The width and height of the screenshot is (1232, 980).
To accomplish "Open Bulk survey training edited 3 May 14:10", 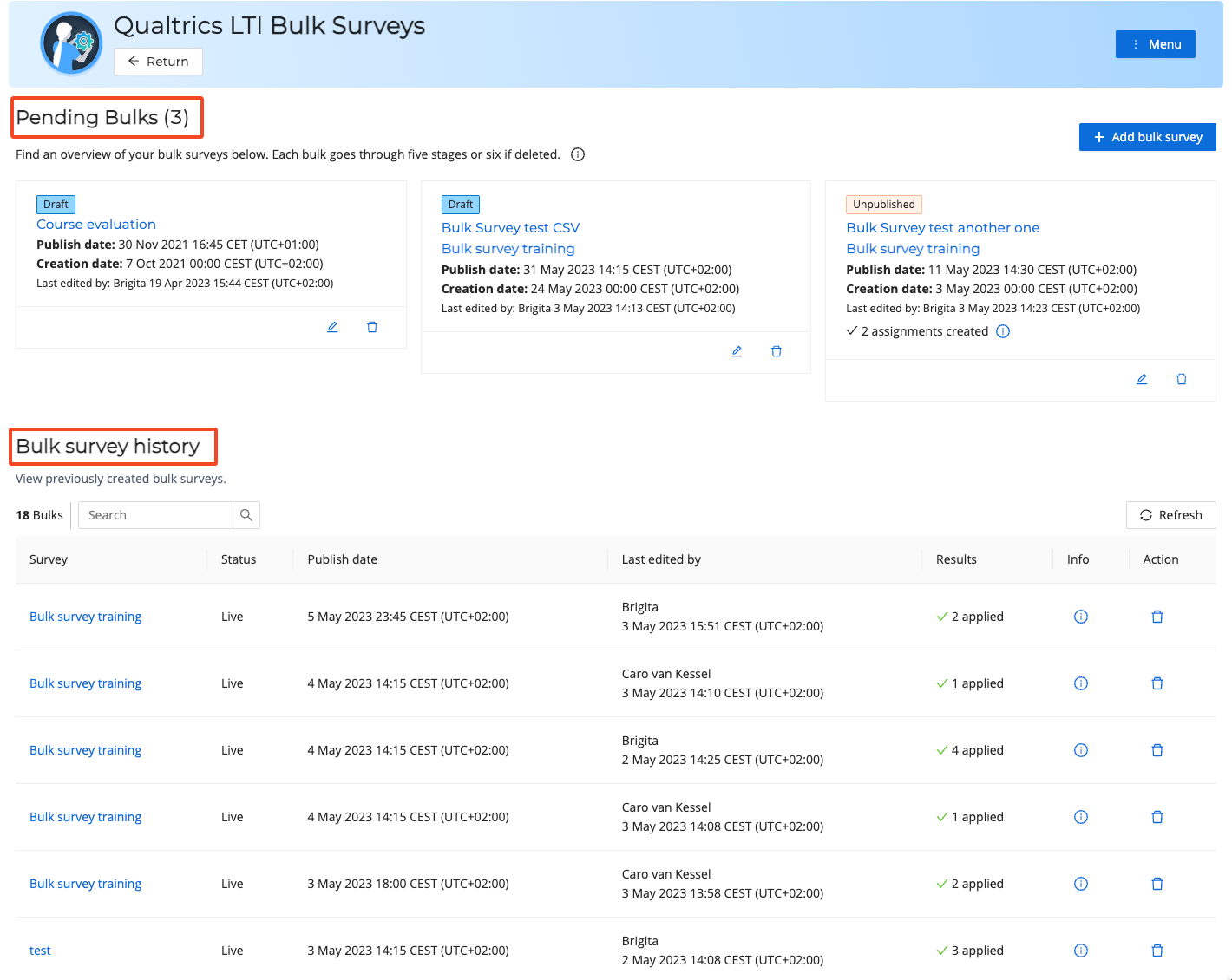I will (x=85, y=683).
